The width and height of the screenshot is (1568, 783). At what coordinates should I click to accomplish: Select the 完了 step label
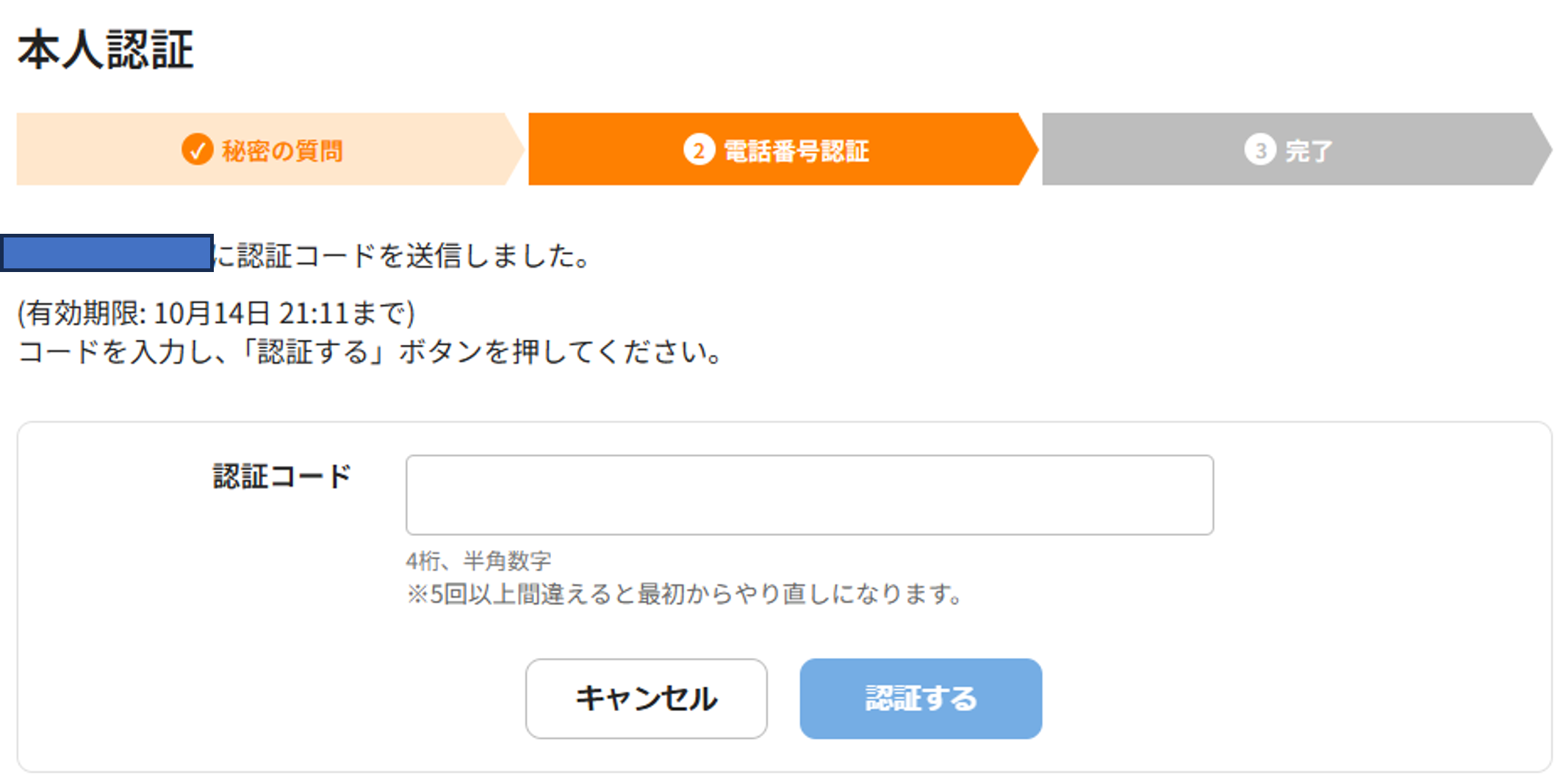1309,151
